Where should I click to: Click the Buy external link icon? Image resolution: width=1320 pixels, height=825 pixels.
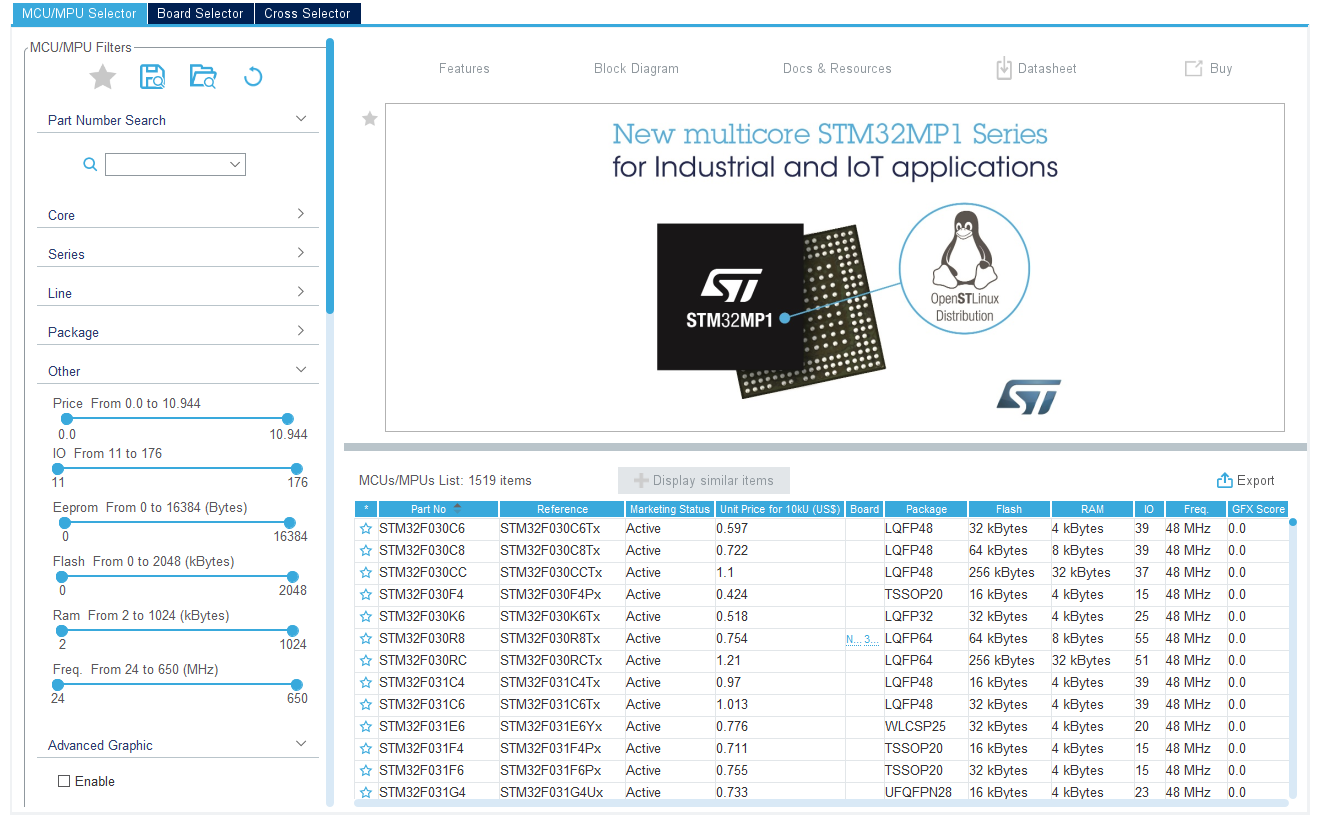(1193, 69)
